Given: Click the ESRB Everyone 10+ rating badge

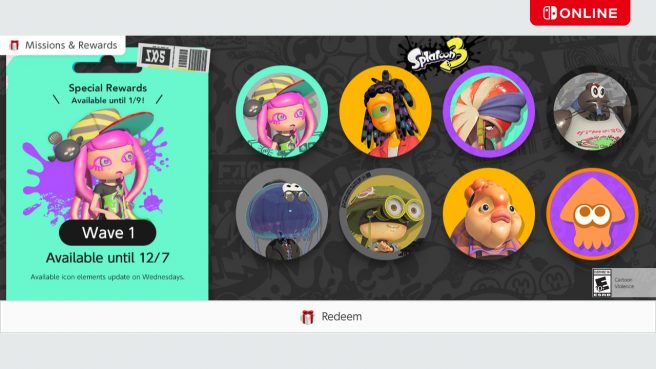Looking at the screenshot, I should coord(602,283).
